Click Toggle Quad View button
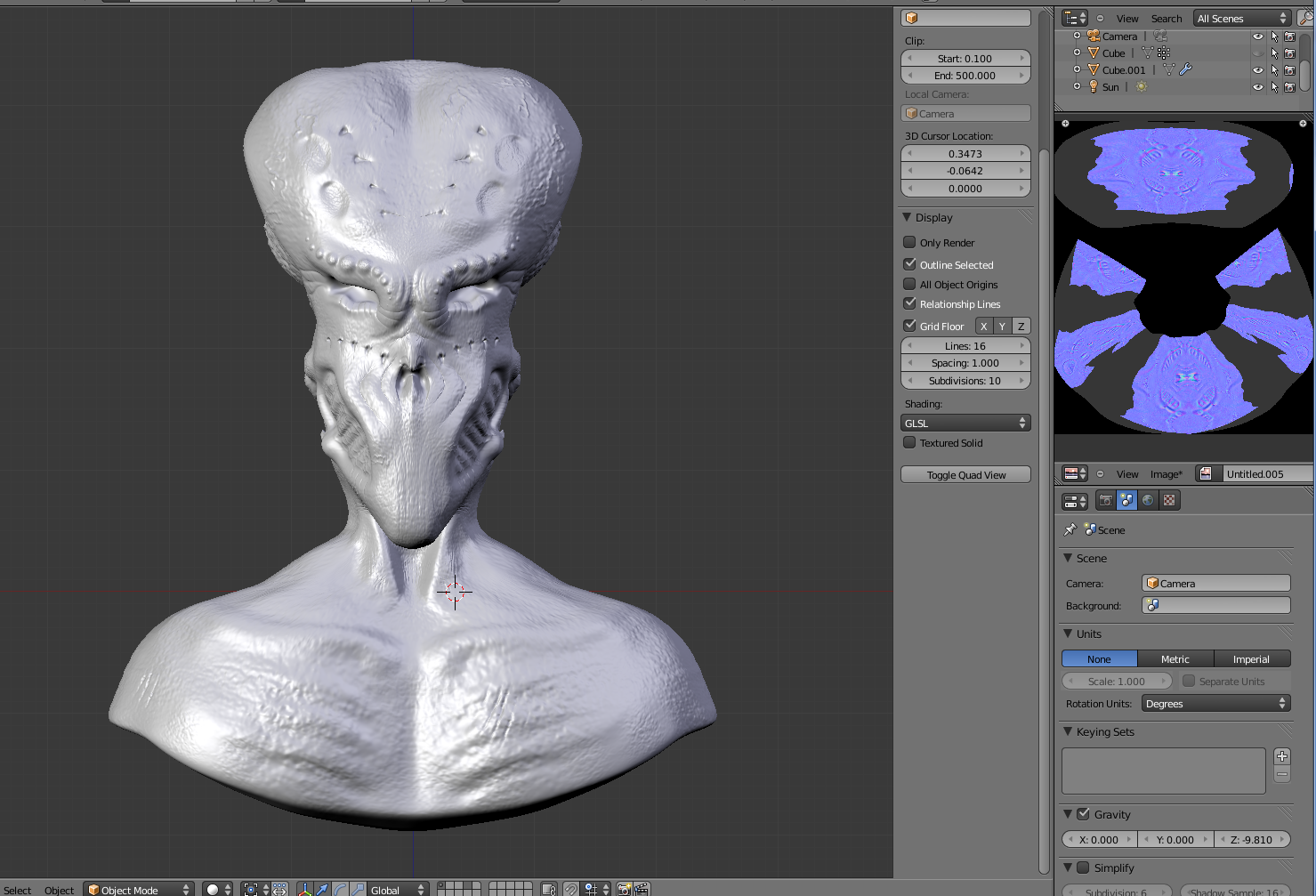1316x896 pixels. 965,474
